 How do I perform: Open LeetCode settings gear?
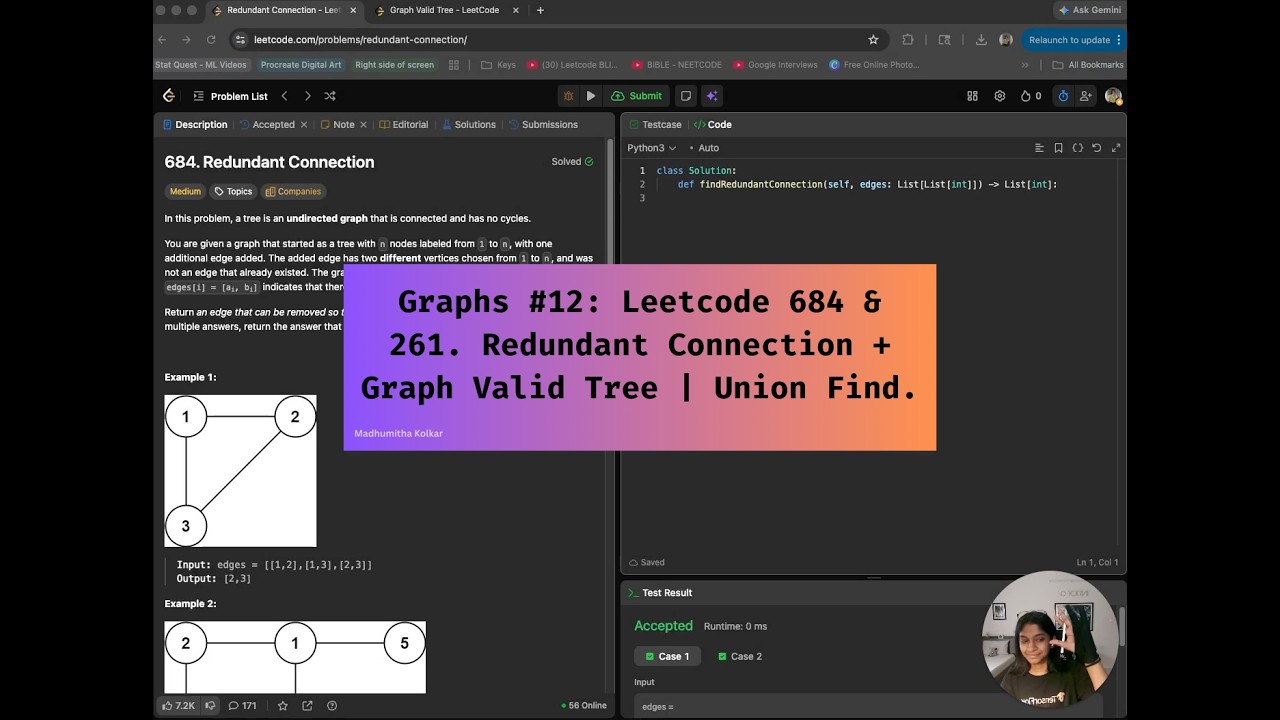click(999, 96)
